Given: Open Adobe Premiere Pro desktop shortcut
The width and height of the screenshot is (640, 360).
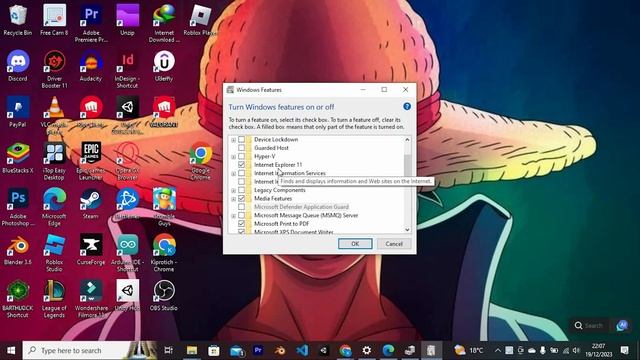Looking at the screenshot, I should coord(91,24).
